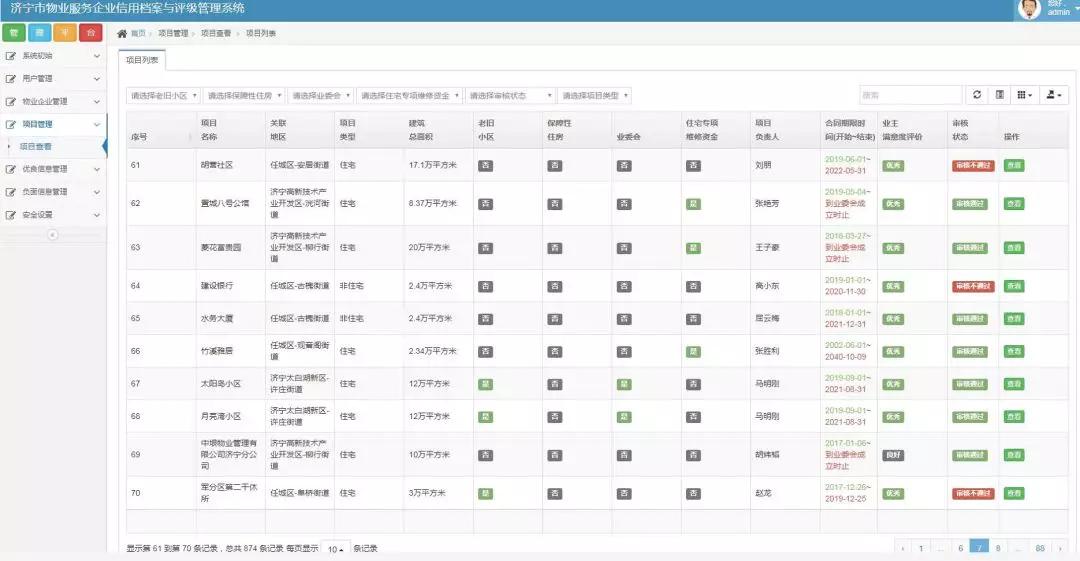Viewport: 1080px width, 561px height.
Task: Click 首页 breadcrumb link
Action: (138, 33)
